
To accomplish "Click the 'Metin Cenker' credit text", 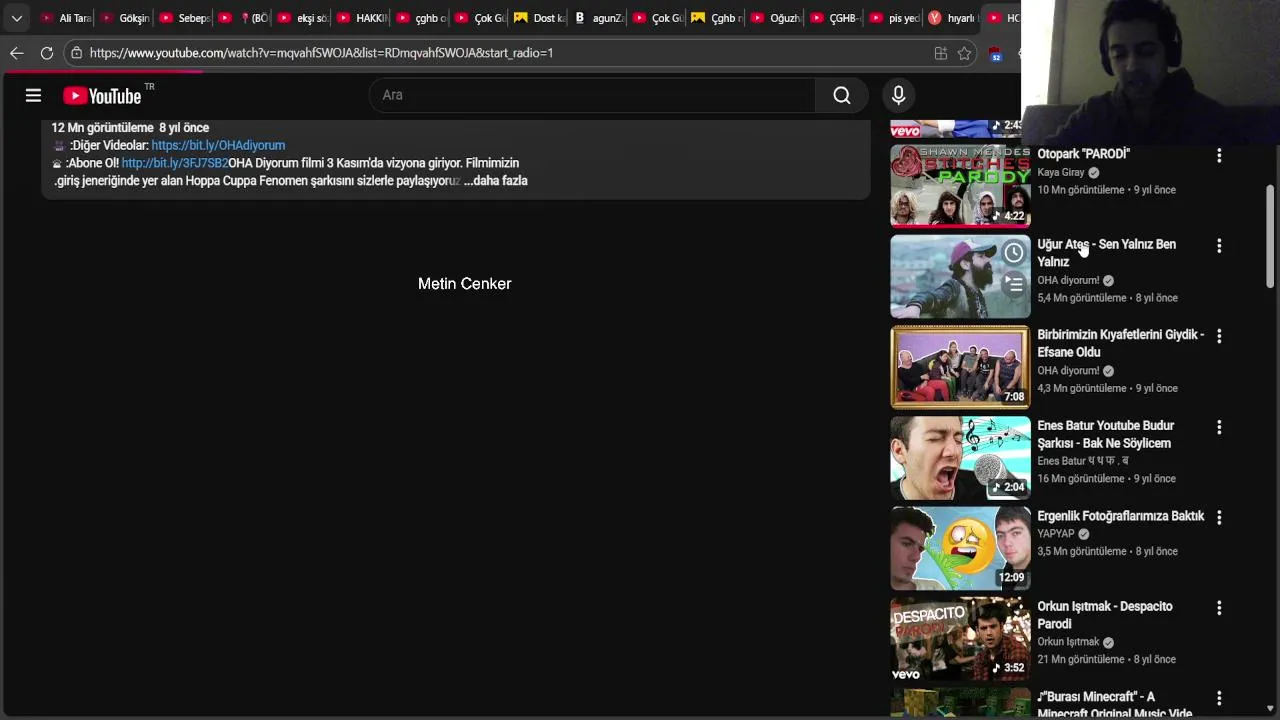I will [x=464, y=284].
